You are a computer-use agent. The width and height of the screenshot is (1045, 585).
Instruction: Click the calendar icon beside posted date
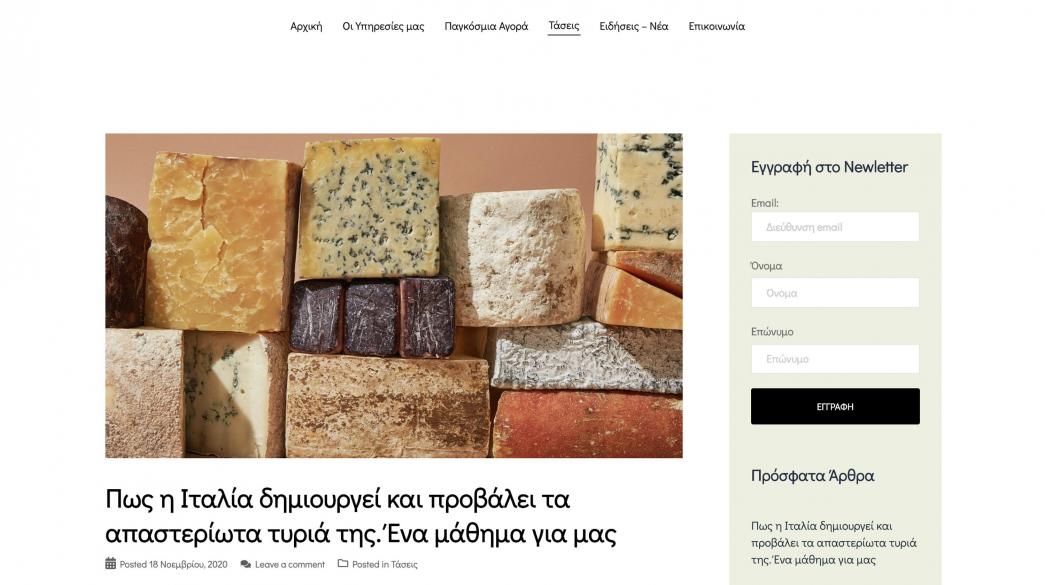111,564
